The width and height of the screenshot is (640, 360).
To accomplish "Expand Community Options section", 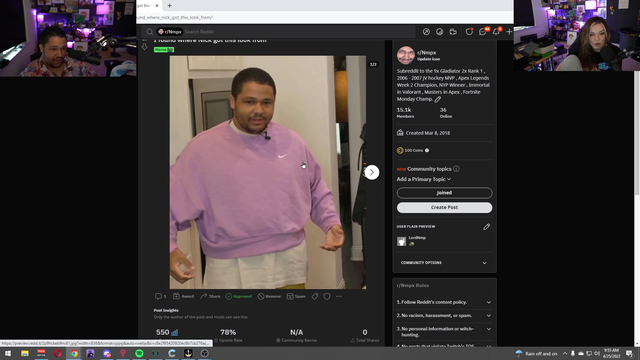I will [x=444, y=263].
